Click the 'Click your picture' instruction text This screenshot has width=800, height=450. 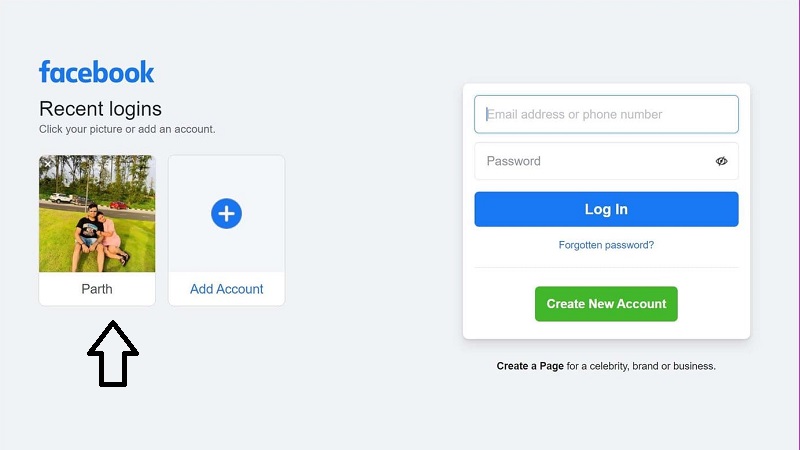point(127,129)
